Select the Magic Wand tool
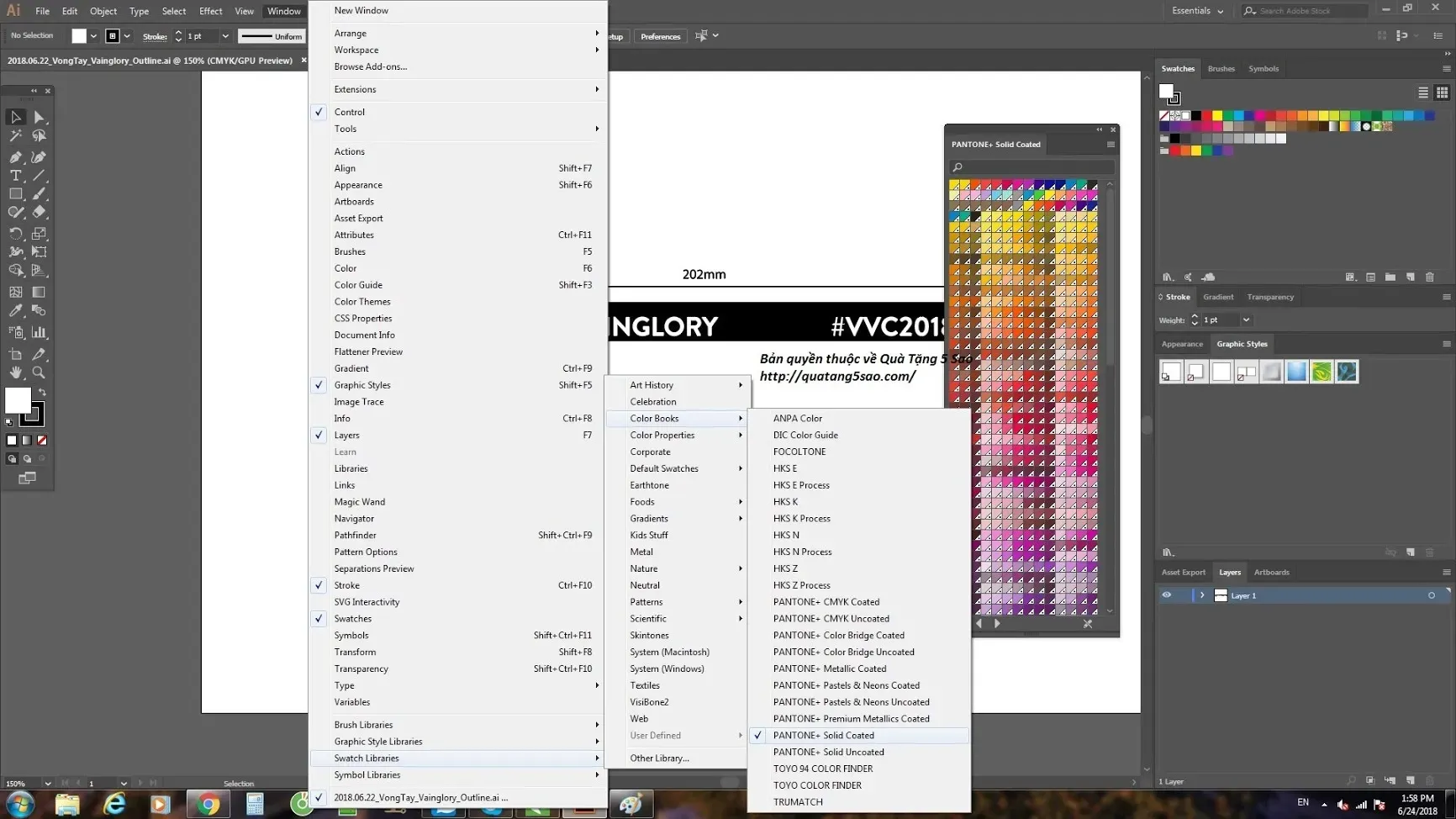The height and width of the screenshot is (819, 1456). (x=15, y=135)
